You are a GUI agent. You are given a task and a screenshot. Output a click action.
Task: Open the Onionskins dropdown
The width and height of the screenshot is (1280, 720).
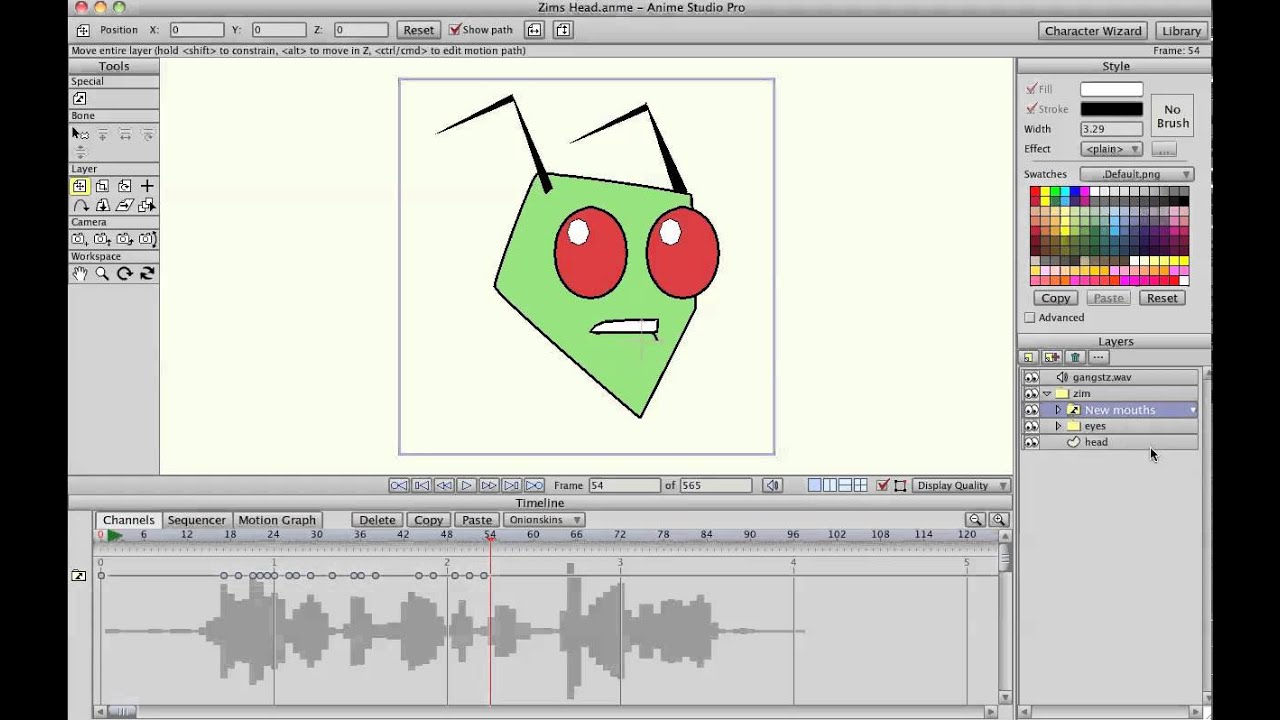(545, 520)
